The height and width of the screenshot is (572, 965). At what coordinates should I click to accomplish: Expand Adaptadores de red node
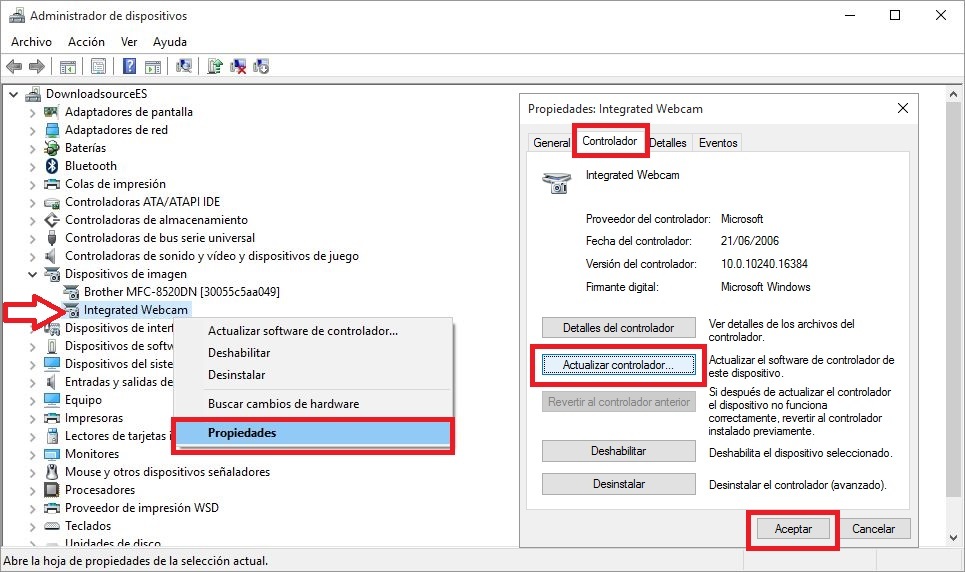pyautogui.click(x=33, y=131)
